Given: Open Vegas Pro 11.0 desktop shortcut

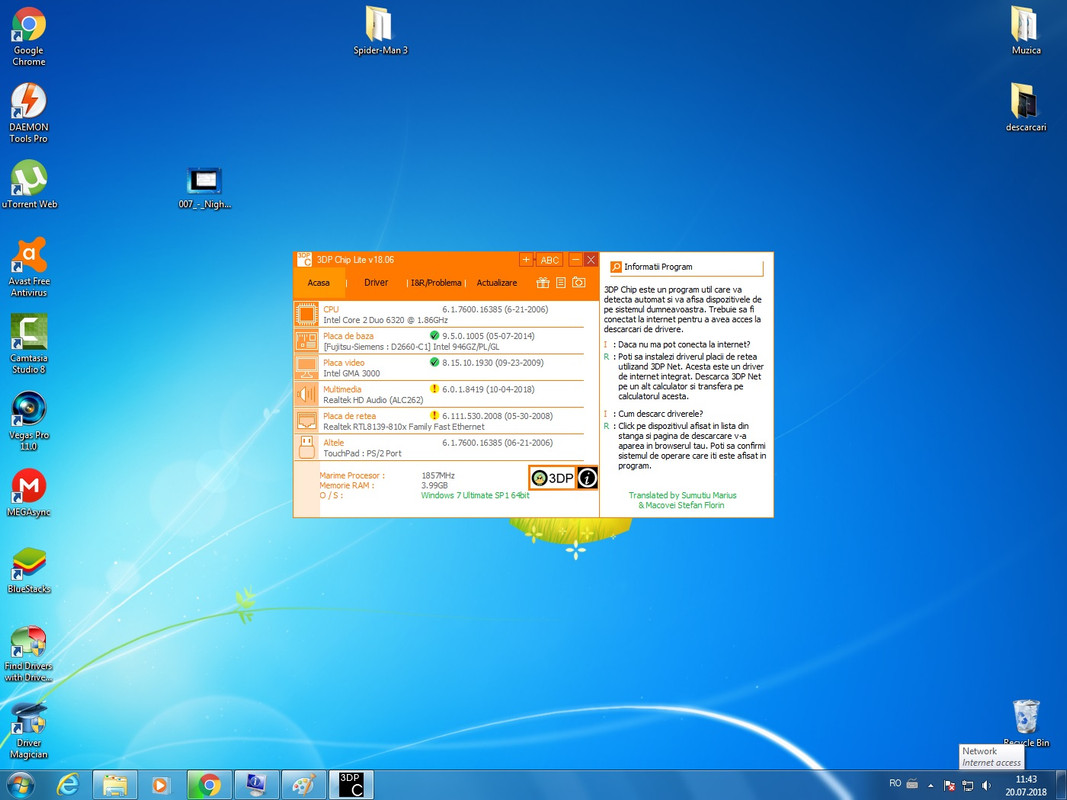Looking at the screenshot, I should coord(29,420).
